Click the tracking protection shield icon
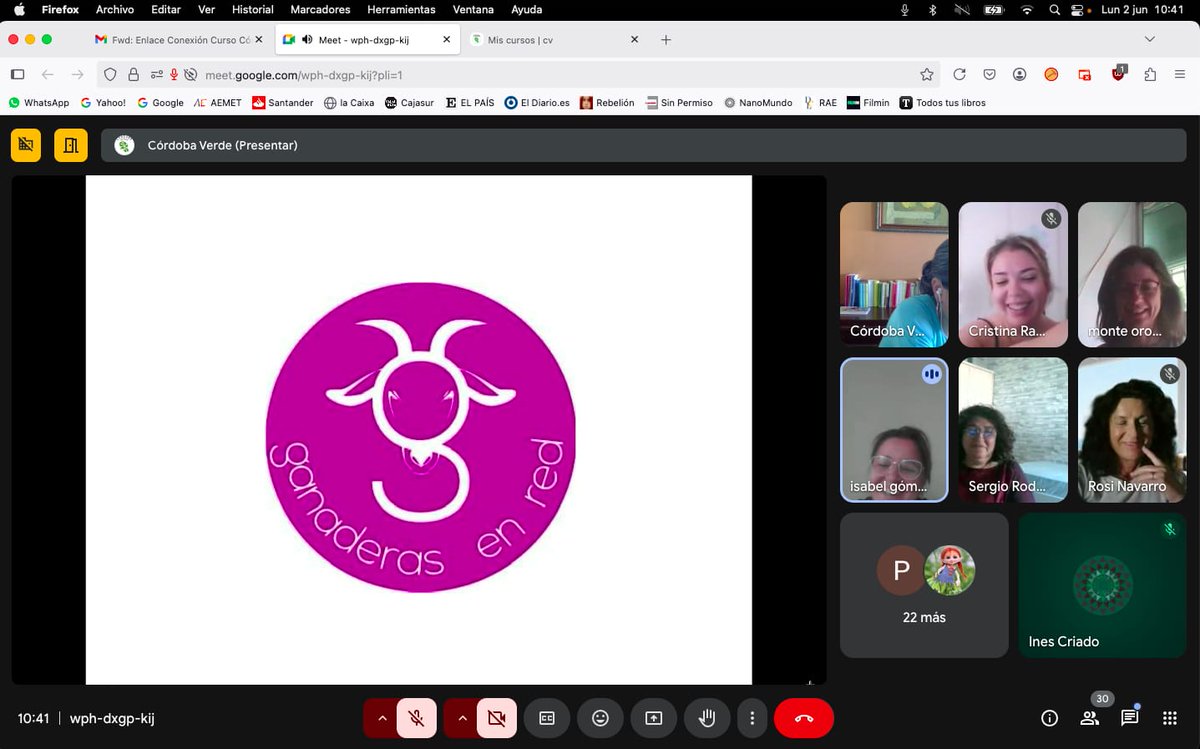The image size is (1200, 749). click(x=110, y=74)
